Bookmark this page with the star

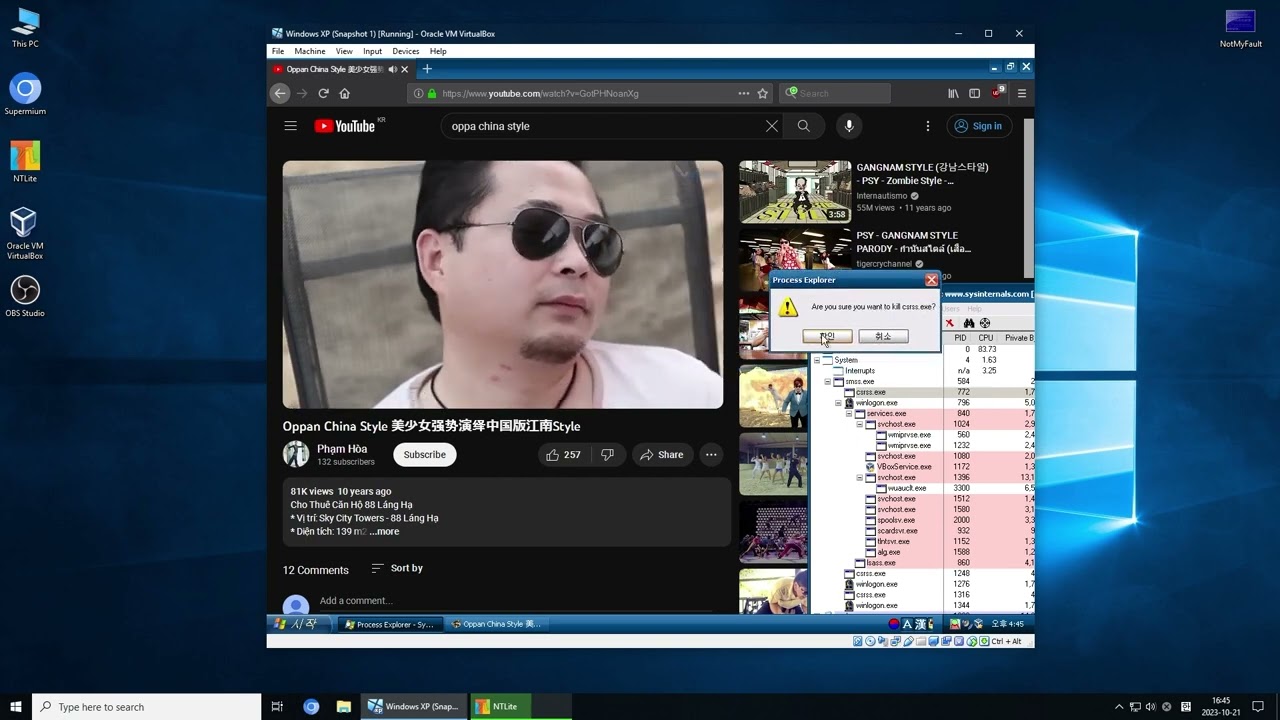click(x=763, y=93)
